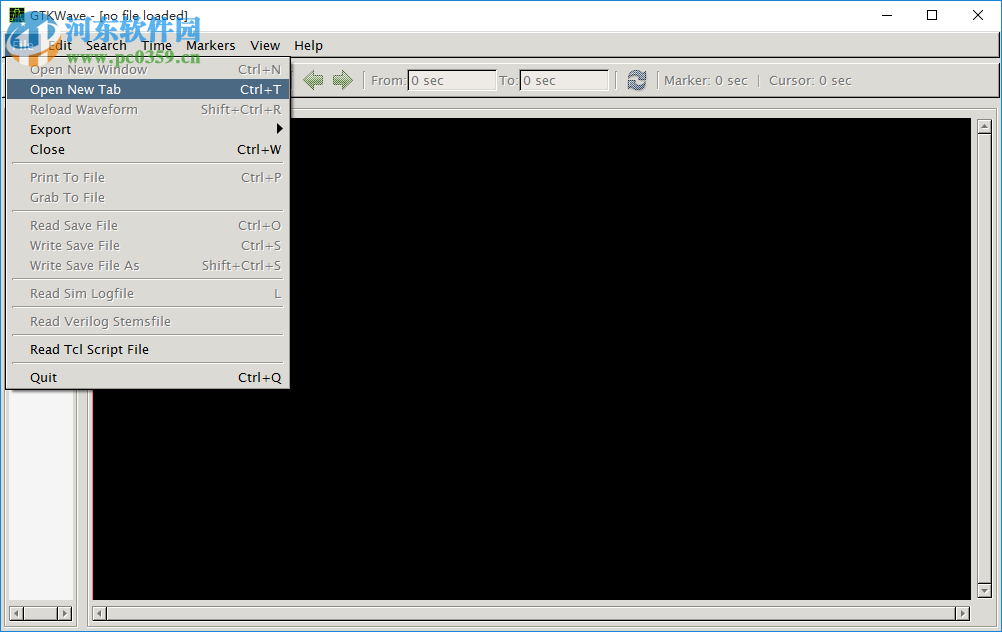Select Read Sim Logfile entry
Image resolution: width=1002 pixels, height=632 pixels.
pyautogui.click(x=148, y=293)
